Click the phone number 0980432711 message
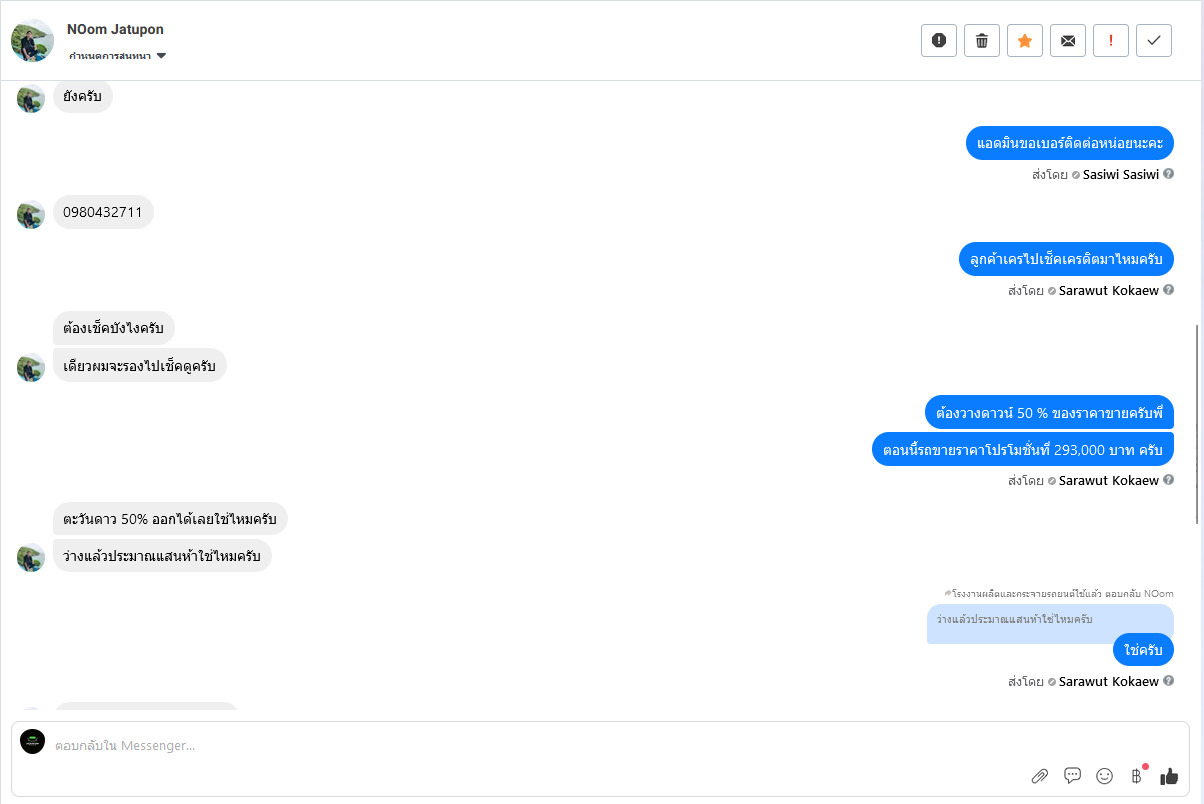 pos(103,212)
